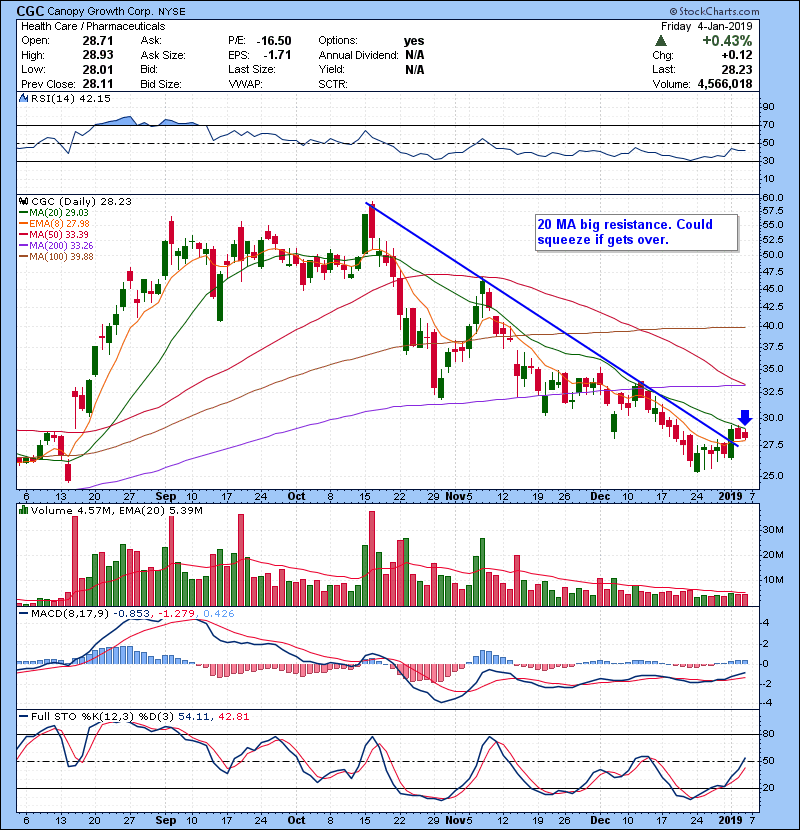Click the Volume bar chart icon

pyautogui.click(x=23, y=510)
